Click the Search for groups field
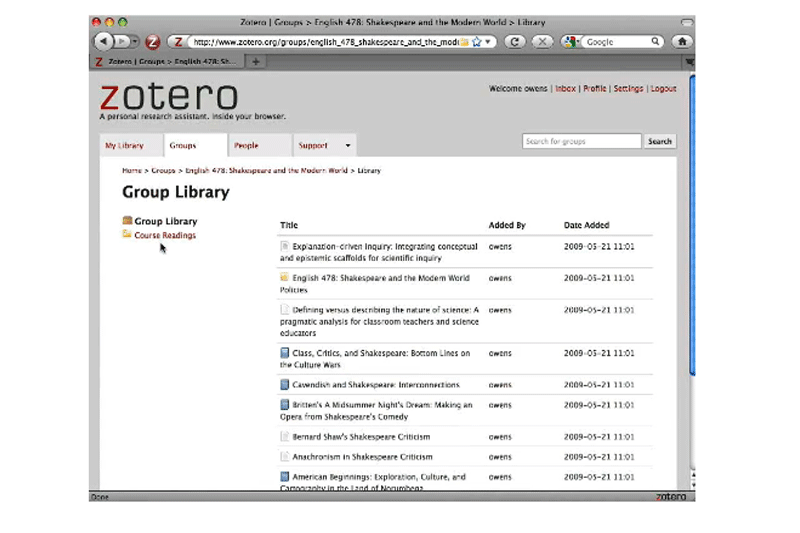800x533 pixels. pos(581,141)
